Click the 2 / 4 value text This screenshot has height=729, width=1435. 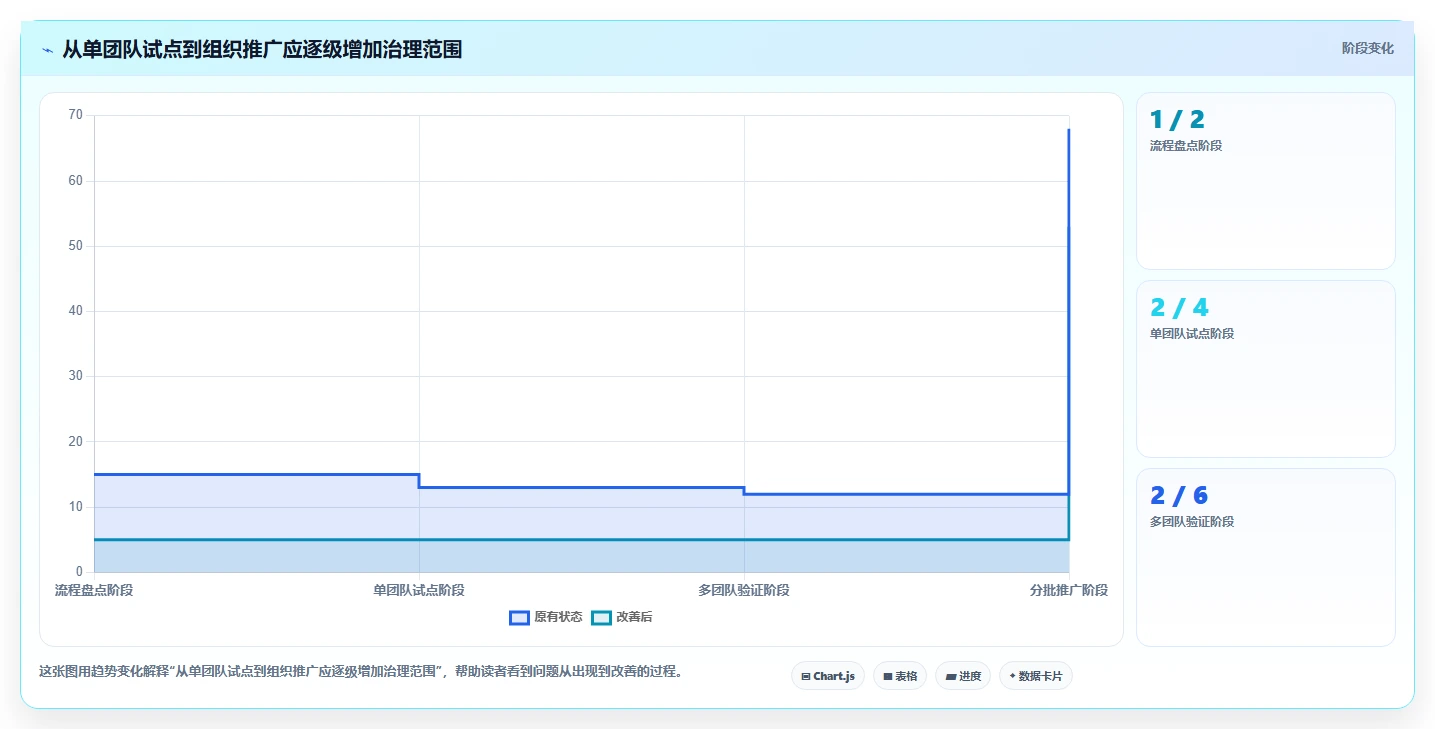pos(1179,308)
